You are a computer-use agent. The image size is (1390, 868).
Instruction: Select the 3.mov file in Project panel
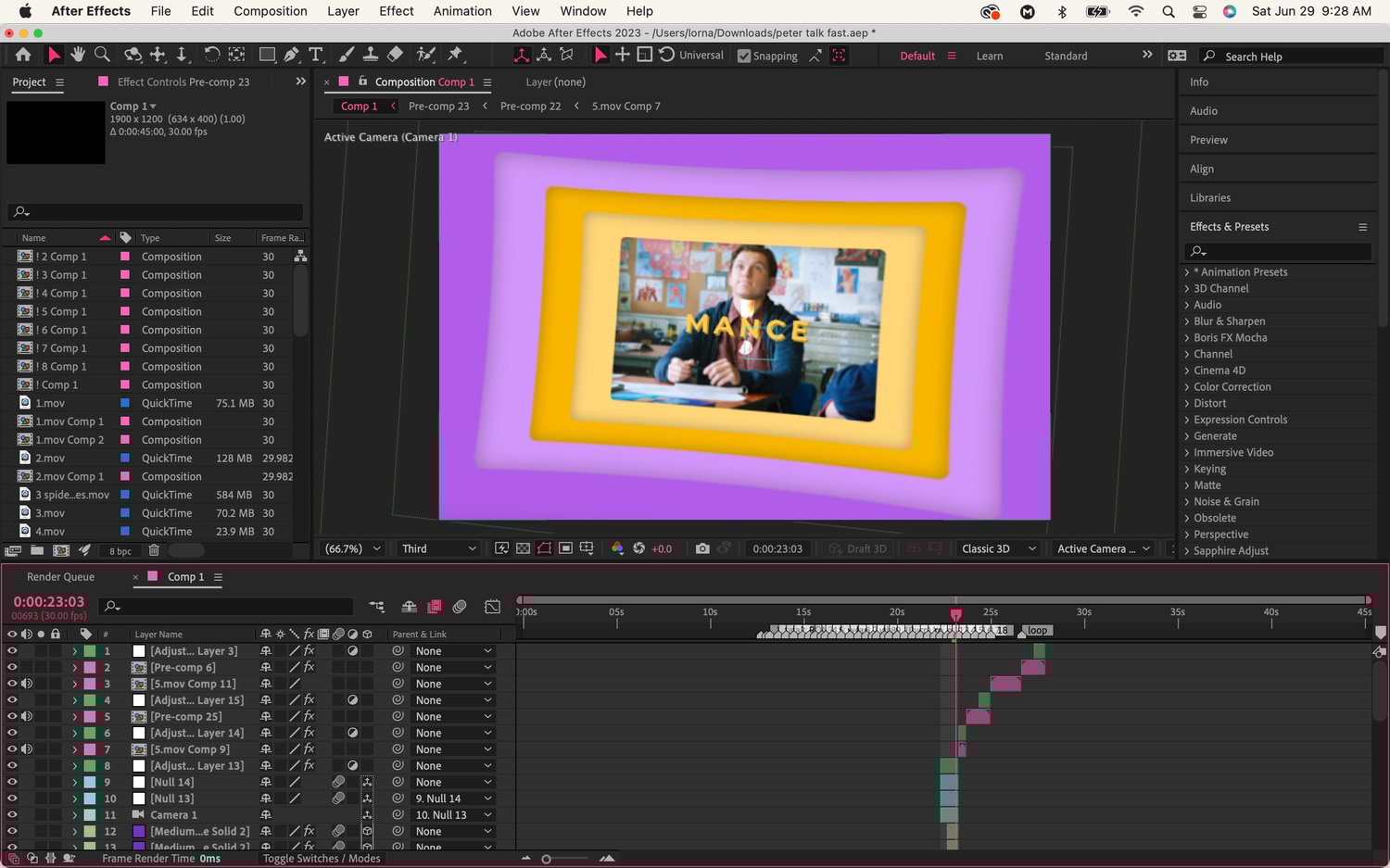[50, 513]
